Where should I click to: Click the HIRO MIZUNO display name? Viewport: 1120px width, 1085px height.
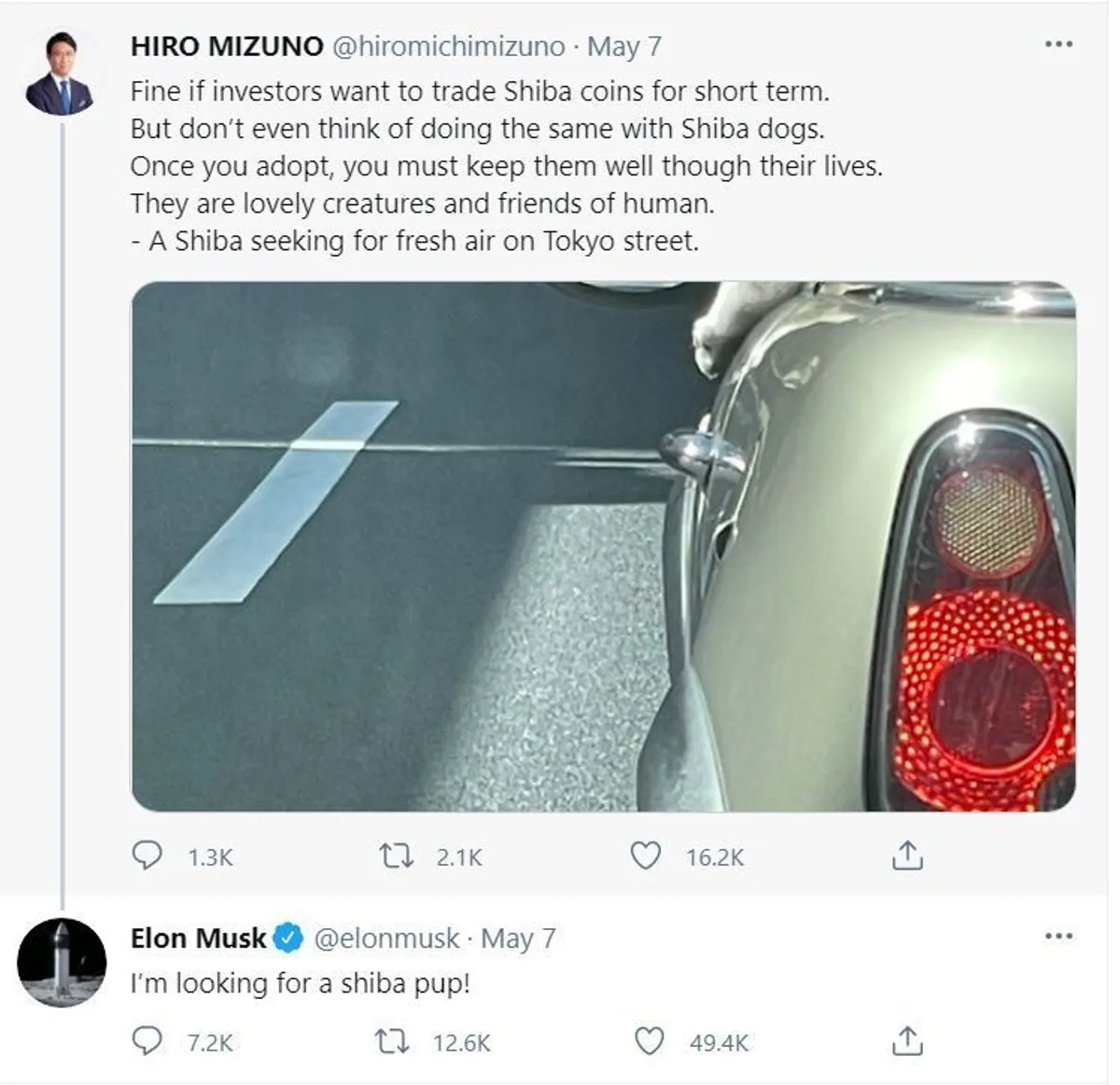tap(227, 46)
